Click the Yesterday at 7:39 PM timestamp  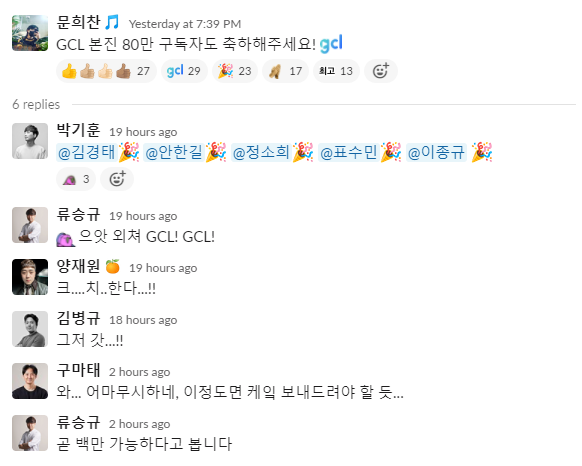pos(185,24)
